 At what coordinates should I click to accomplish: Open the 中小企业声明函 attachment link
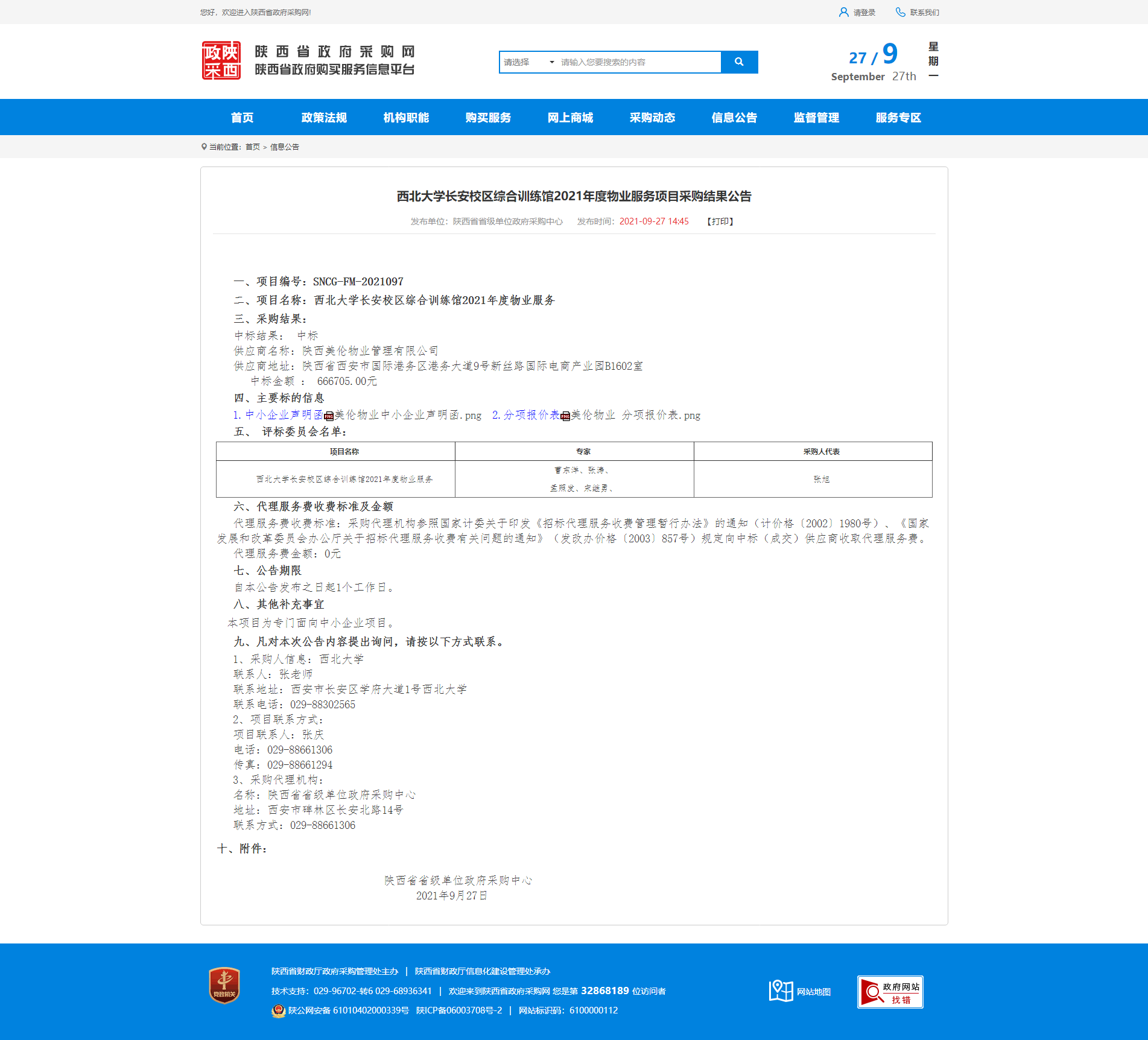[284, 415]
